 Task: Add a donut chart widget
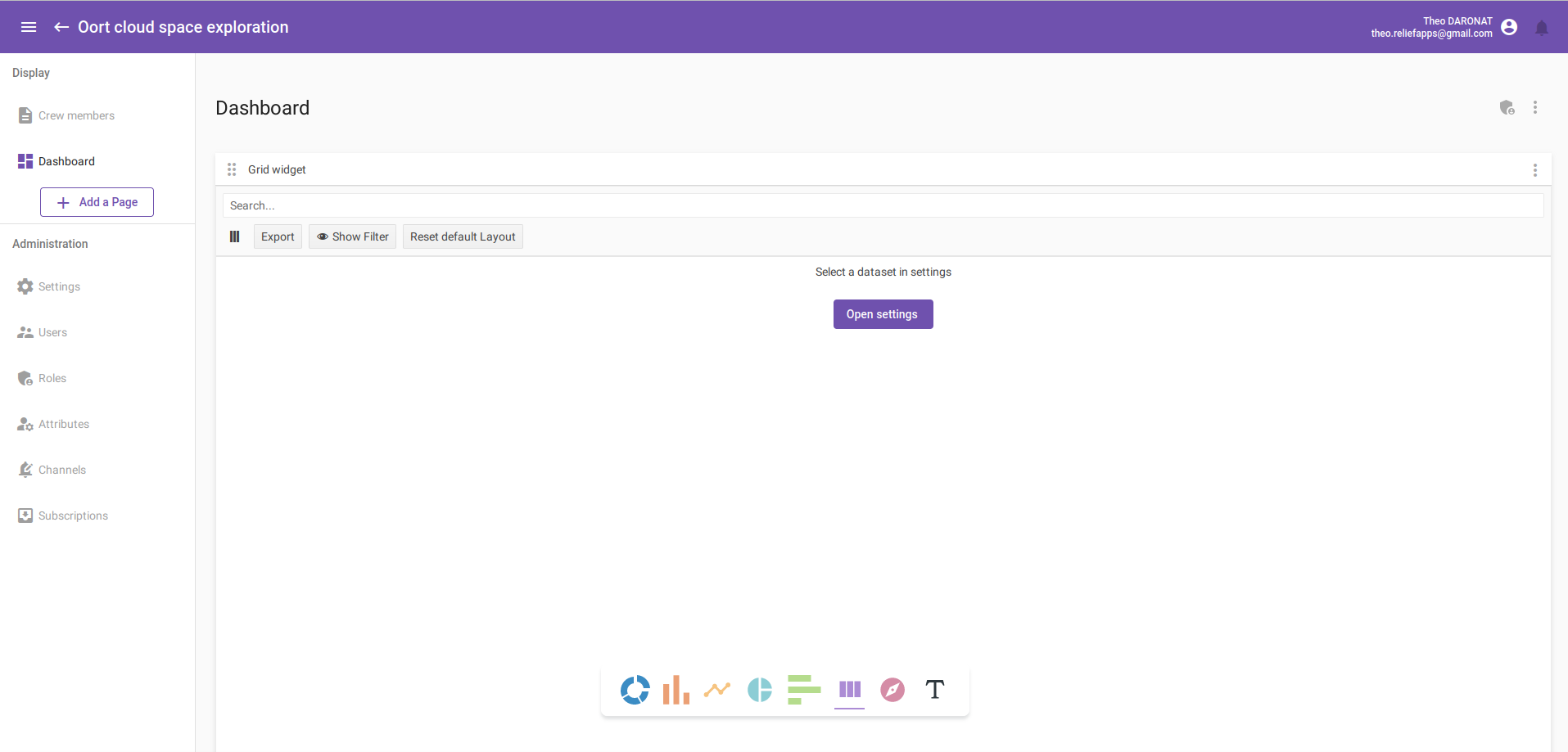point(635,690)
